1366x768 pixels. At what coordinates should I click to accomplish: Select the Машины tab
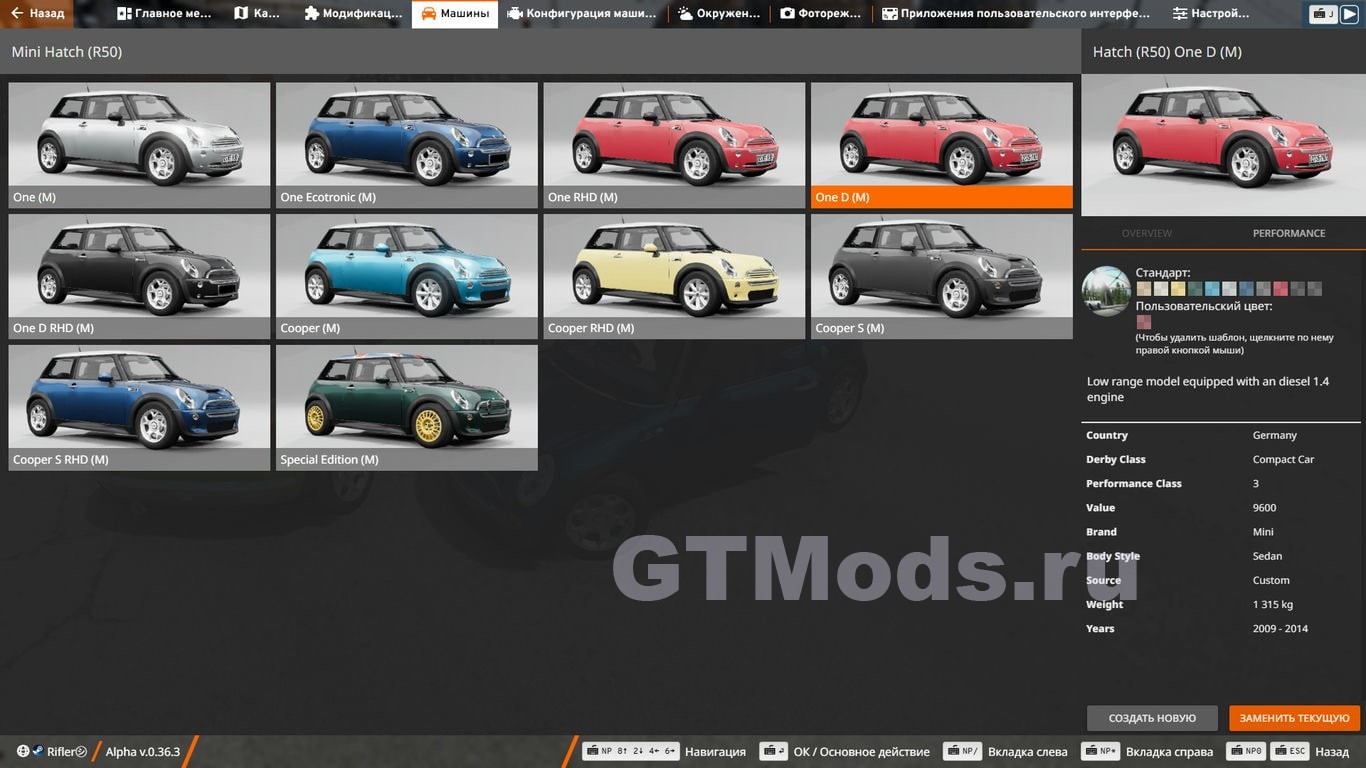click(x=455, y=14)
